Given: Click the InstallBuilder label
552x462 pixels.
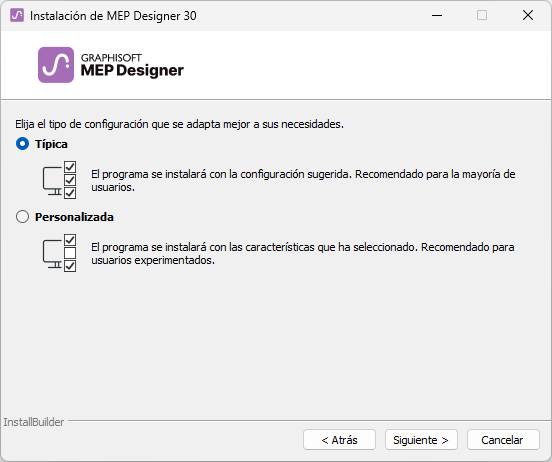Looking at the screenshot, I should pyautogui.click(x=34, y=422).
